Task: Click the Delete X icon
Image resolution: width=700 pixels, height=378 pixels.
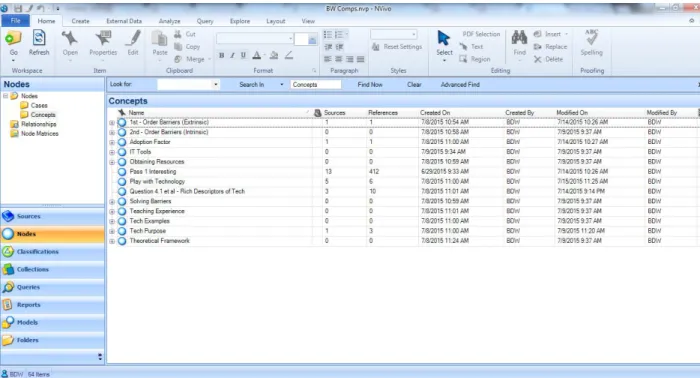Action: (x=538, y=59)
